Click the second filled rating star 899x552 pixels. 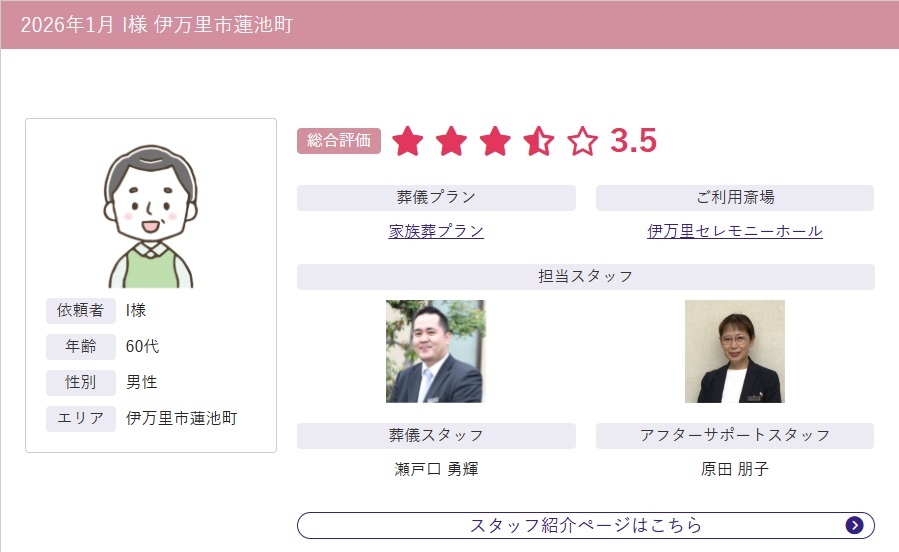[451, 141]
